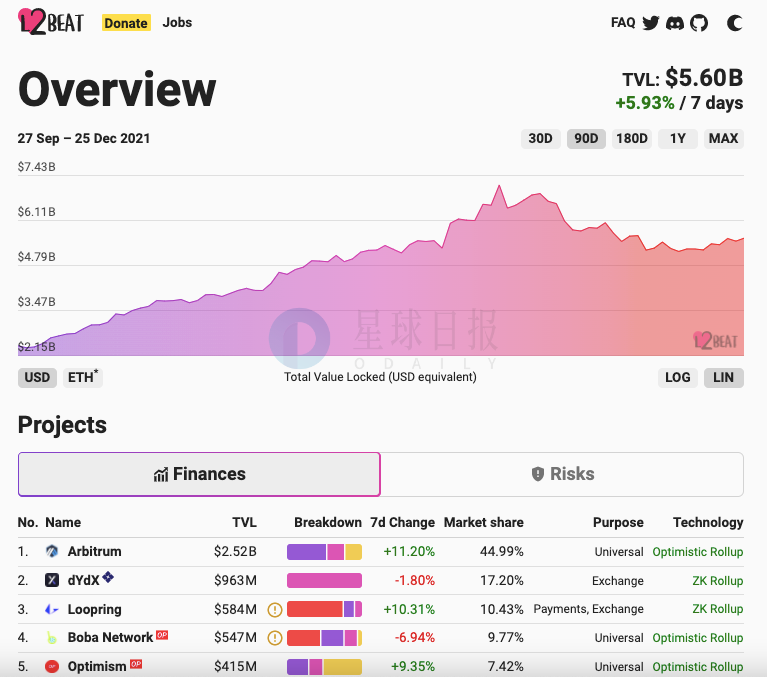
Task: Click the TVL chart peak point
Action: coord(499,186)
